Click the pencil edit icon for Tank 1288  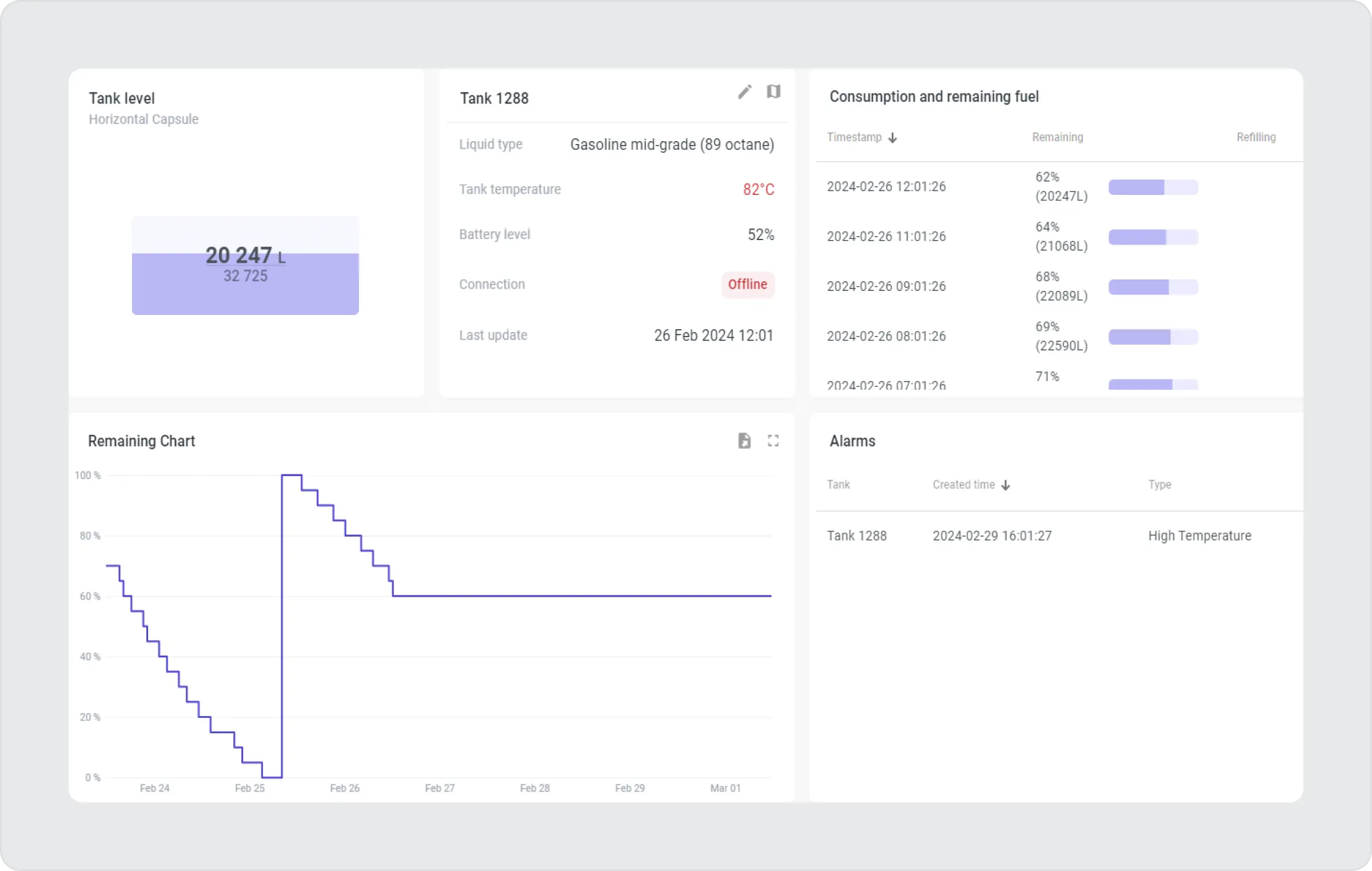tap(744, 92)
